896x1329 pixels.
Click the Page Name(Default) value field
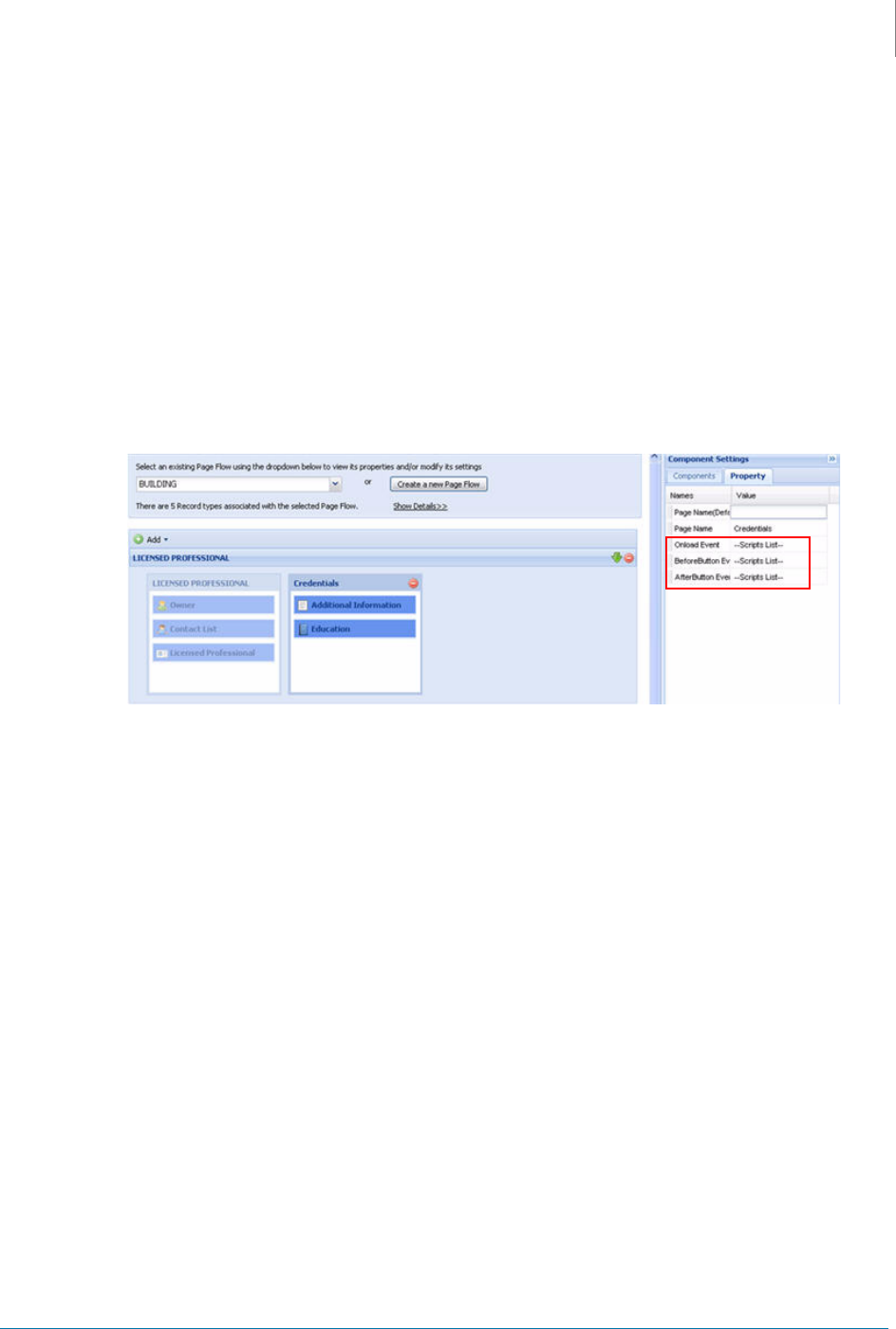778,512
